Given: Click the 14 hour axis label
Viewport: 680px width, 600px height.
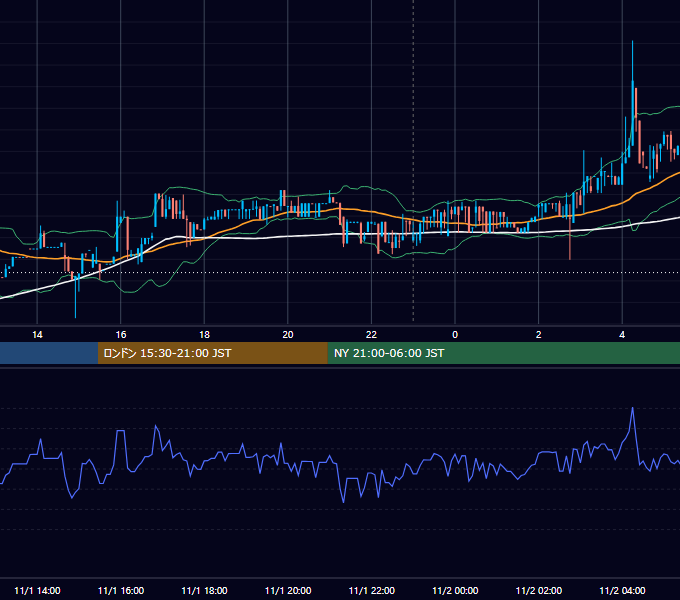Looking at the screenshot, I should click(37, 335).
